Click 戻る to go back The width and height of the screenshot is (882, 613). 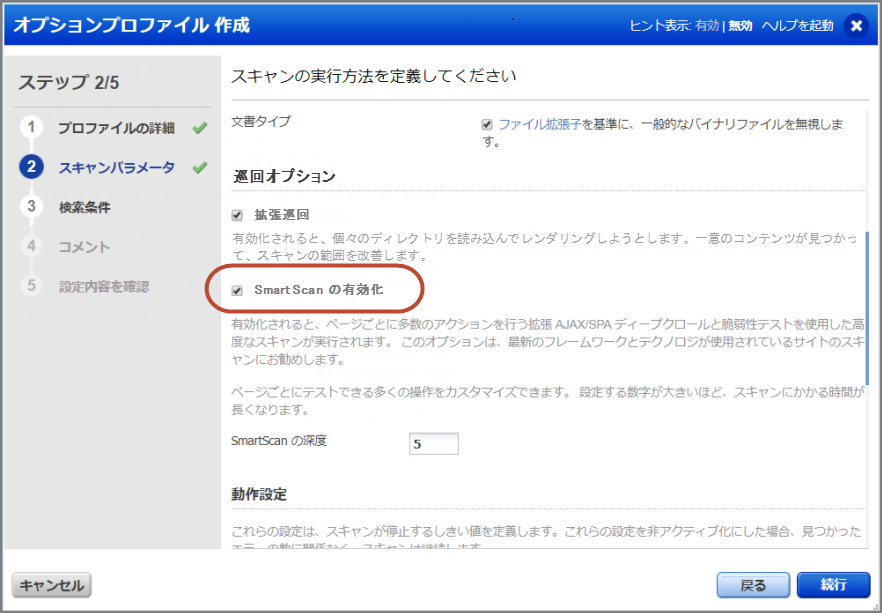tap(753, 585)
